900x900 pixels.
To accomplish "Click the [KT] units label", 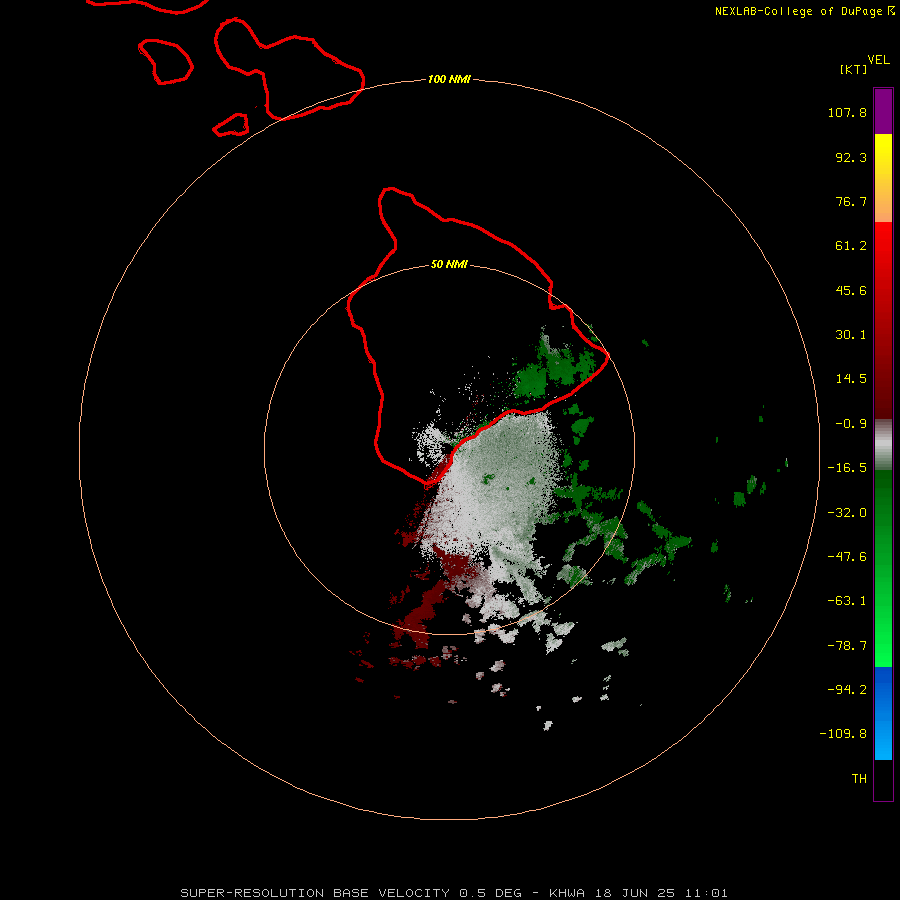I will click(854, 69).
